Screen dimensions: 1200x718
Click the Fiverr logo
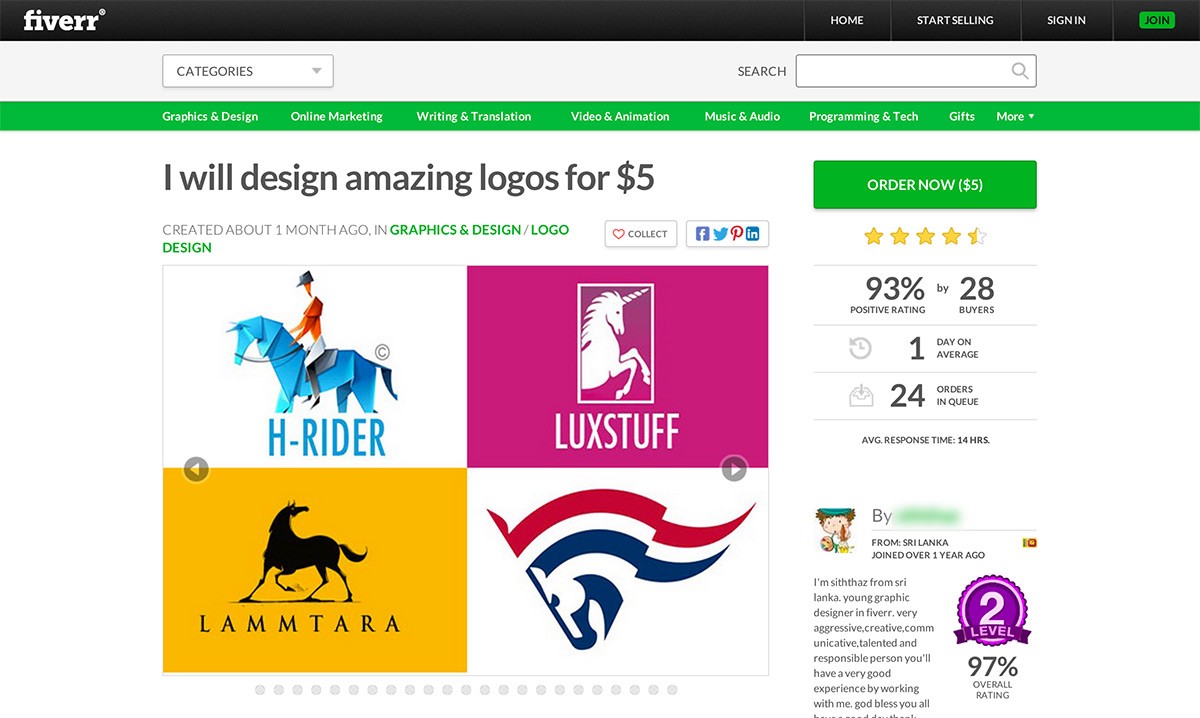pos(64,20)
